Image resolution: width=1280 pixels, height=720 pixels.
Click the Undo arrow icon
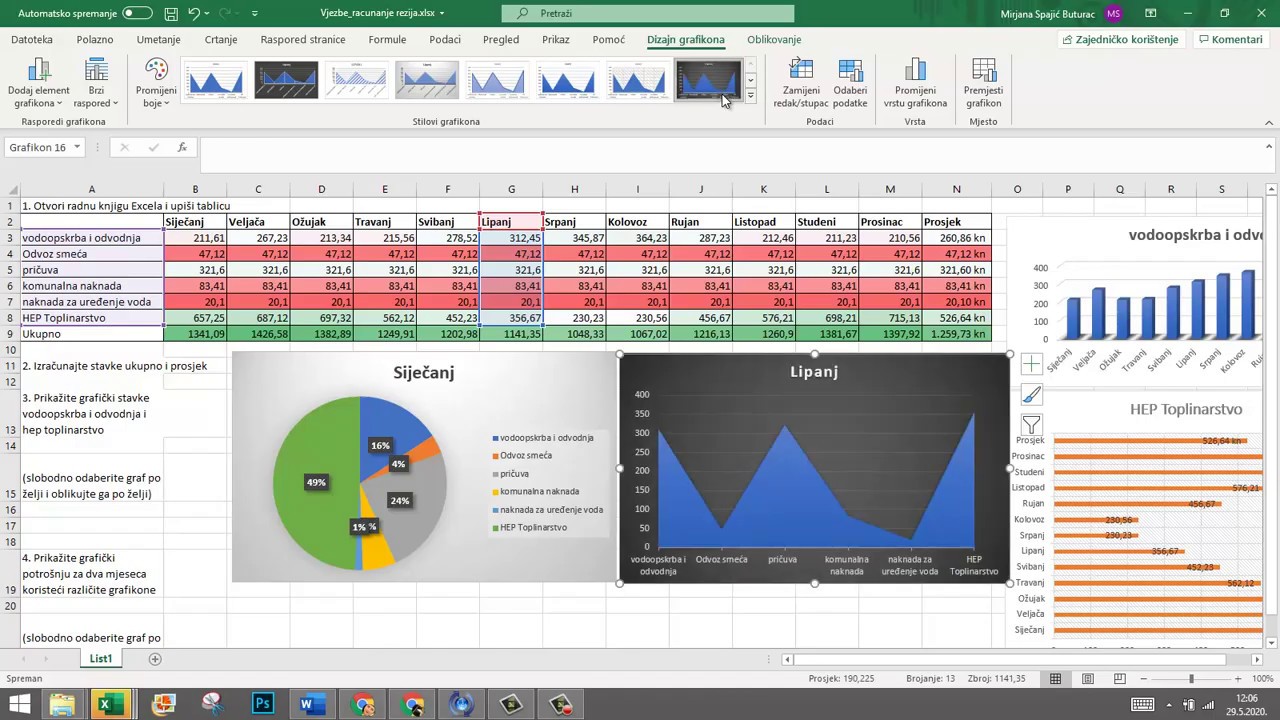[x=194, y=14]
